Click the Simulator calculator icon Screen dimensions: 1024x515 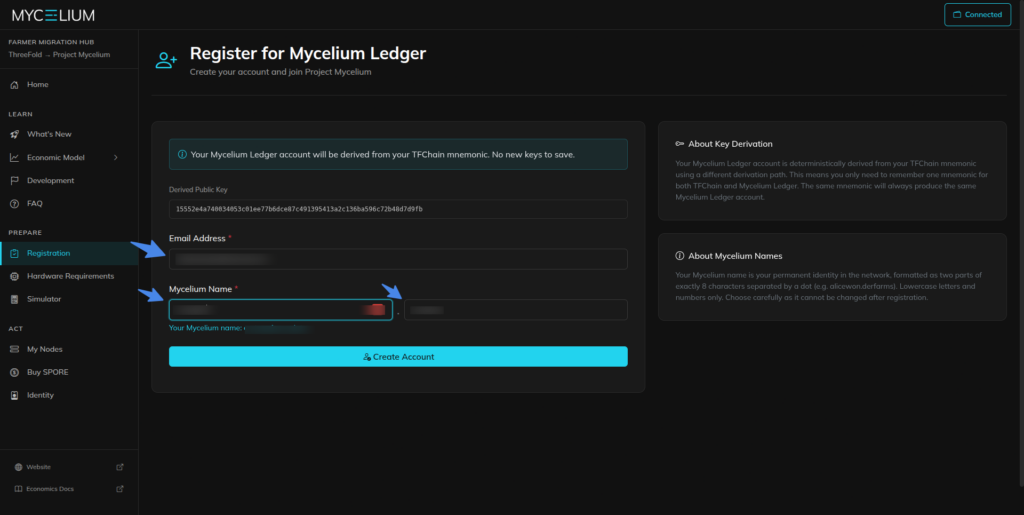[14, 299]
